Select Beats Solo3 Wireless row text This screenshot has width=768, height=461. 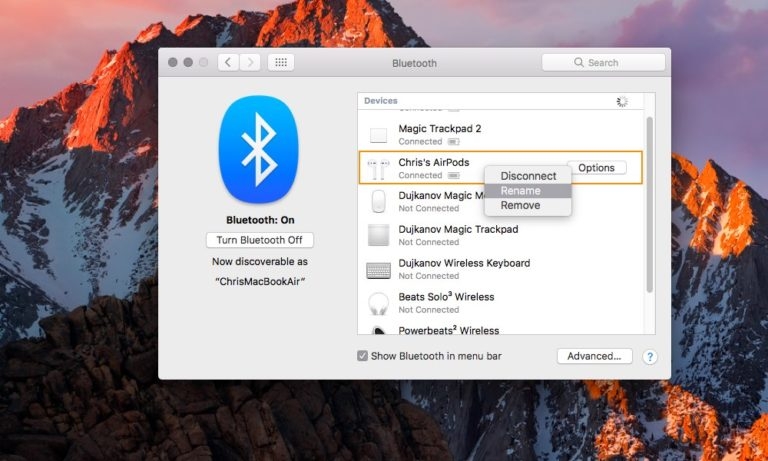[446, 297]
